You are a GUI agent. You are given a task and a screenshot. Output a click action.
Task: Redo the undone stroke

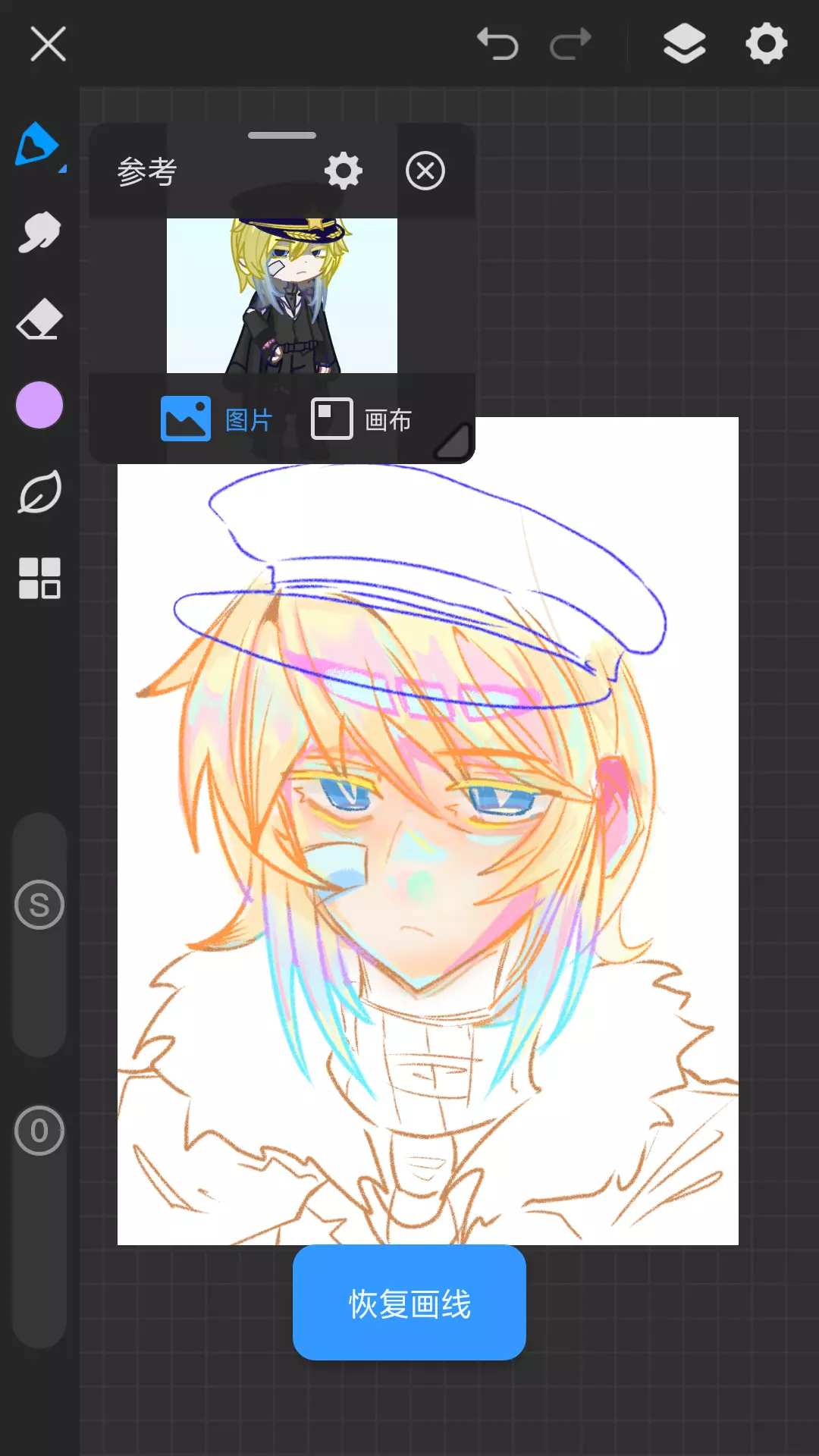coord(570,44)
